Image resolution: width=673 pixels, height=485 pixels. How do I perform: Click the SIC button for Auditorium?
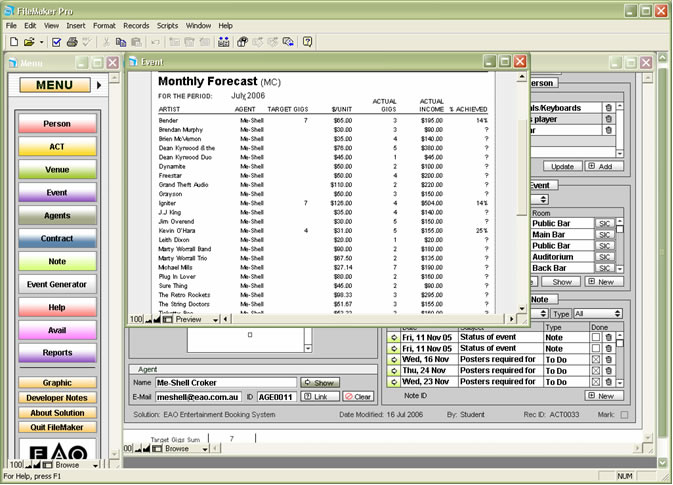[604, 257]
